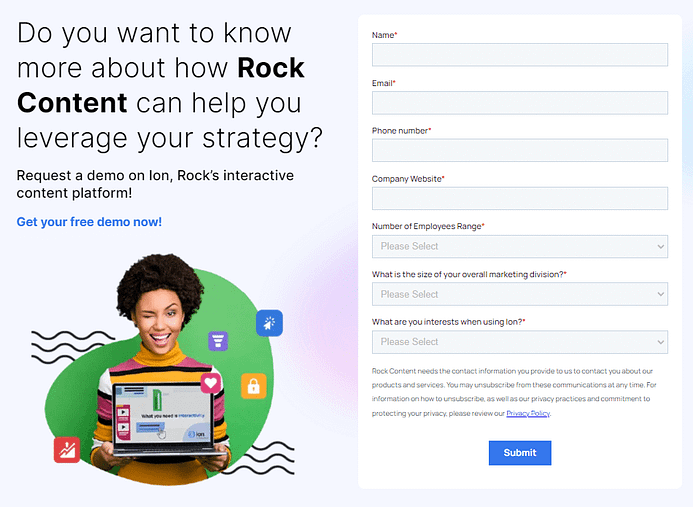
Task: Open the Number of Employees Range dropdown
Action: 520,246
